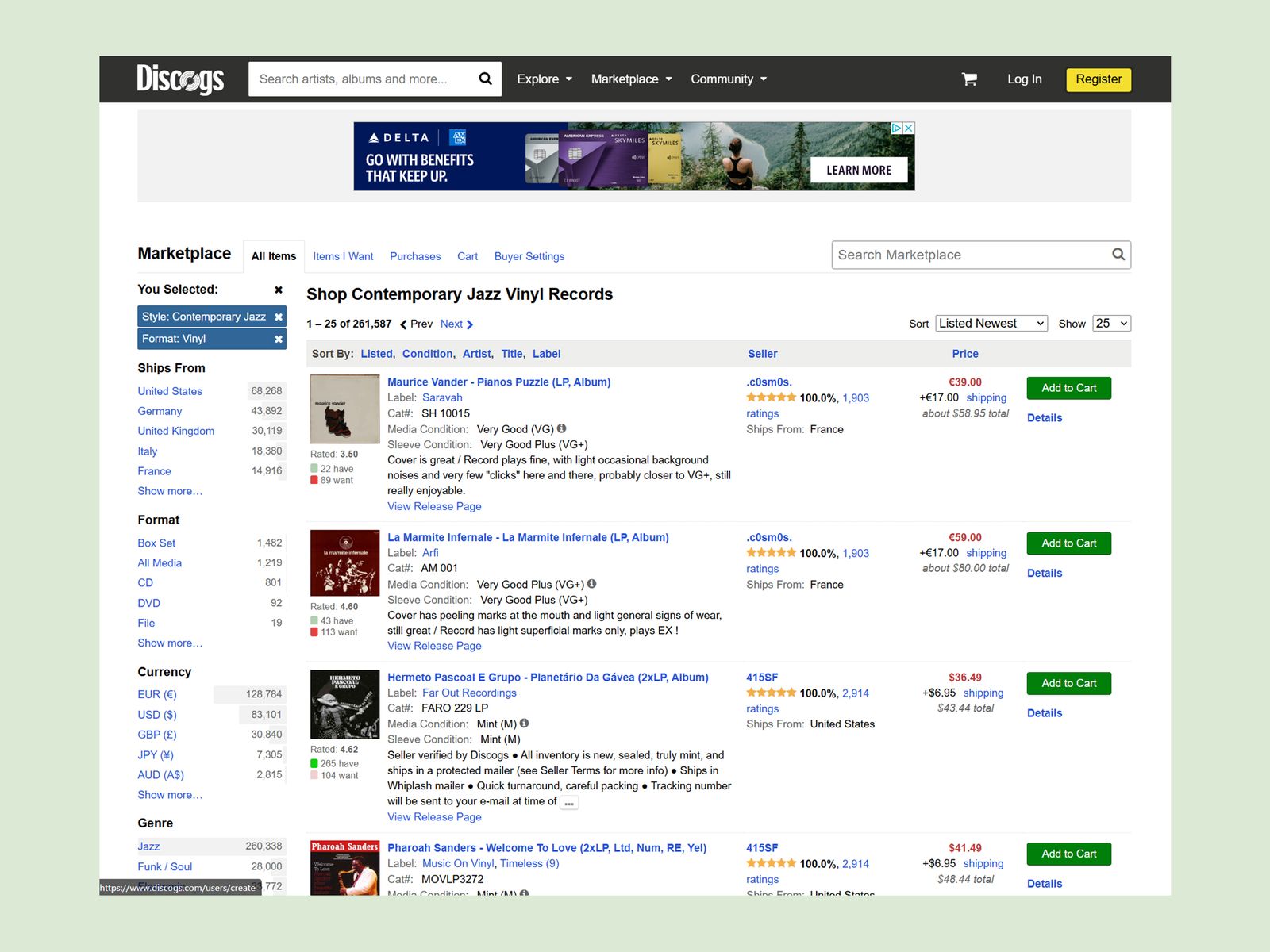
Task: Click the Search Marketplace magnifier icon
Action: [1118, 255]
